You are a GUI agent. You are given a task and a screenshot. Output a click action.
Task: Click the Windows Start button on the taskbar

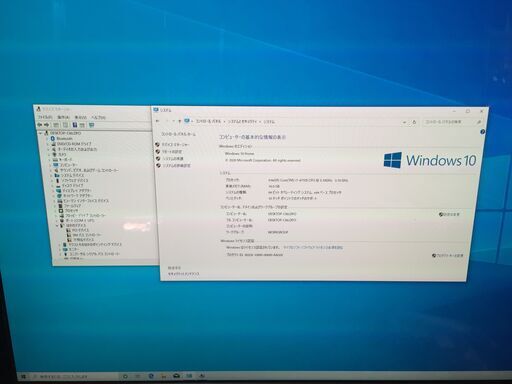tap(23, 376)
